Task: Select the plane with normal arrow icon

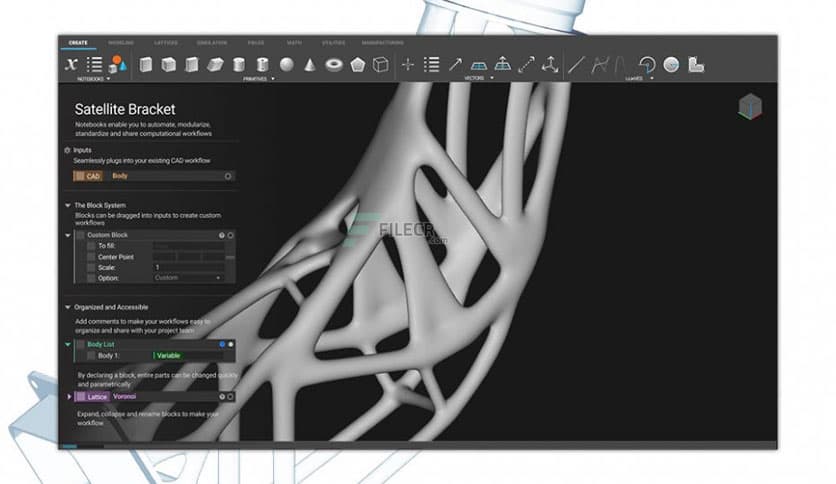Action: (x=502, y=64)
